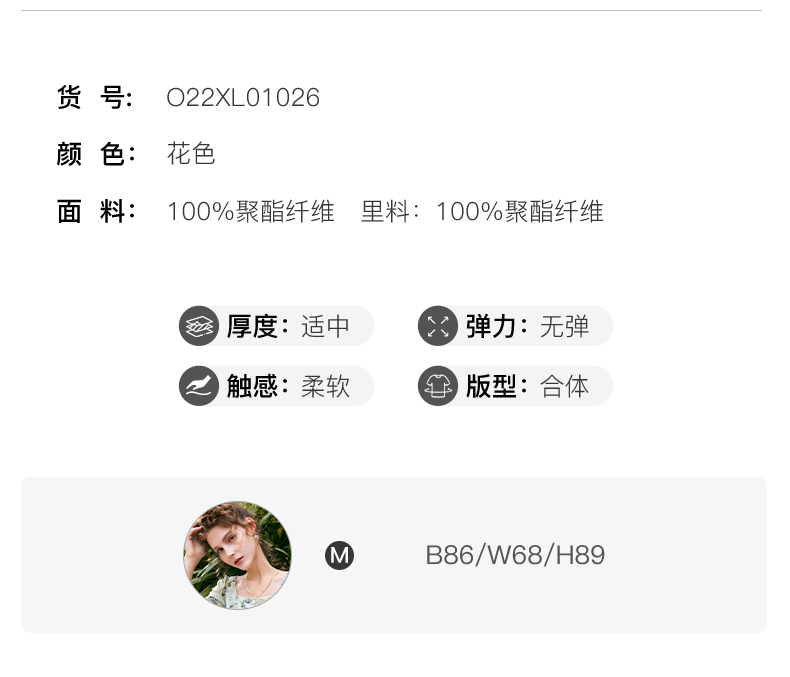Click the 货号 field label
The image size is (790, 677).
click(95, 97)
